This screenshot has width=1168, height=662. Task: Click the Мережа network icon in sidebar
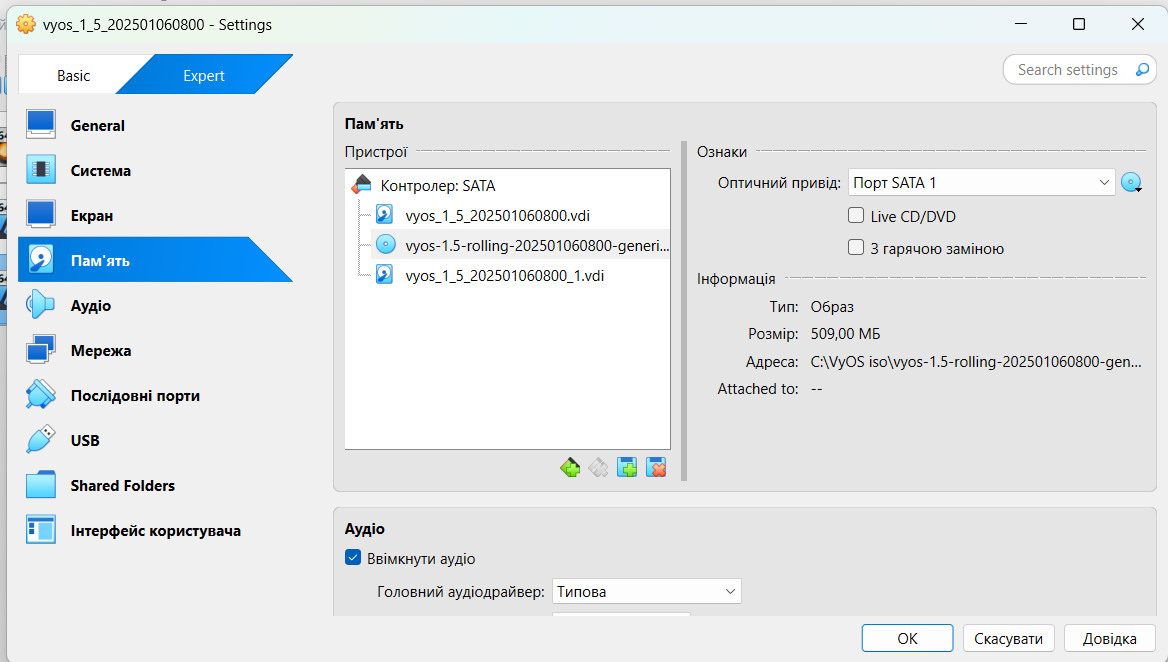pos(41,351)
